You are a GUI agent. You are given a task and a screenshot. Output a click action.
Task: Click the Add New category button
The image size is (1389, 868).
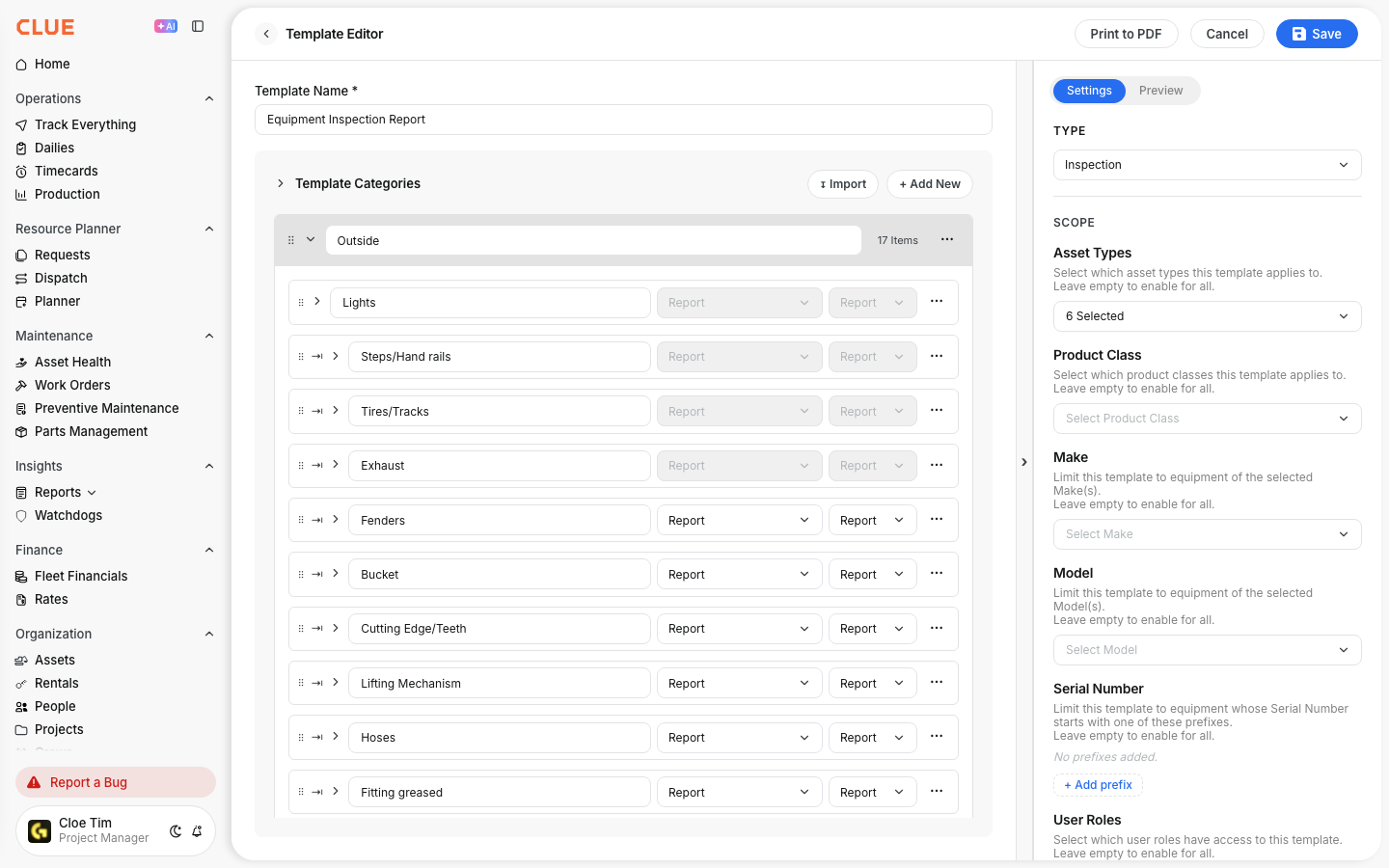coord(930,184)
